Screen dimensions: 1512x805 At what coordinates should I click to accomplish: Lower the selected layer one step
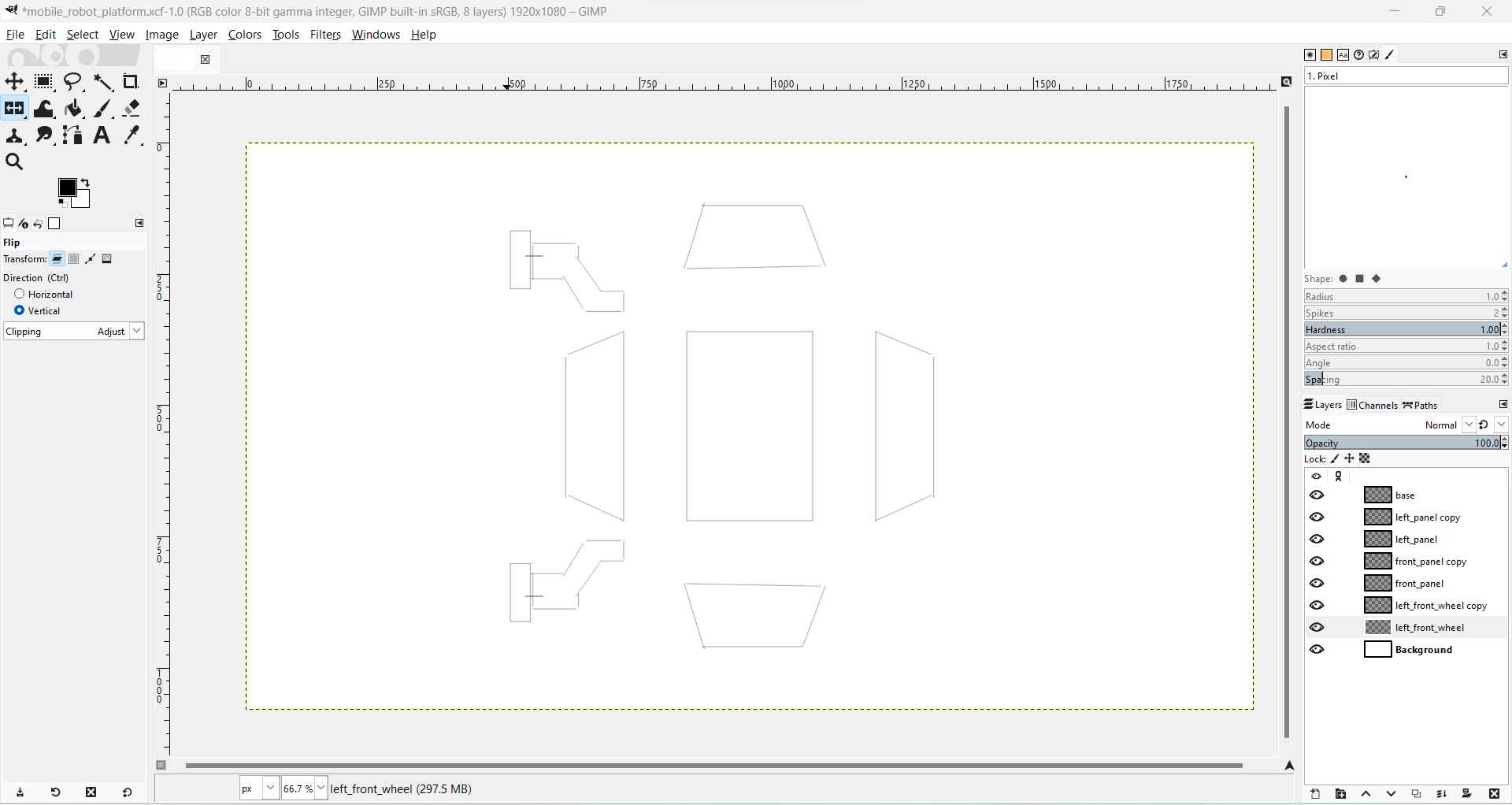click(1391, 794)
